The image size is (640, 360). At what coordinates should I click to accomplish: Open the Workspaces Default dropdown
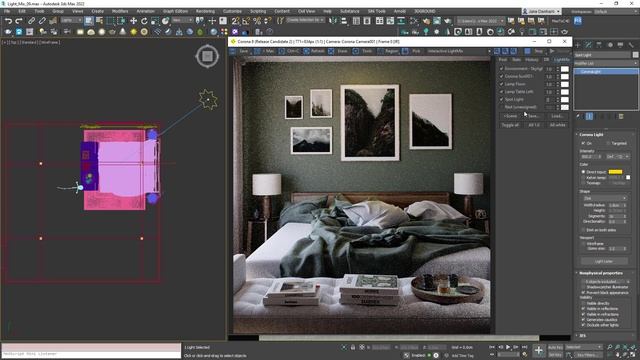click(x=616, y=11)
